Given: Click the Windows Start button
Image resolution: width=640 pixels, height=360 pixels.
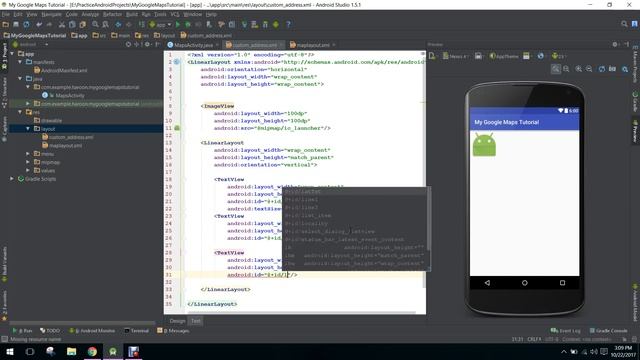Looking at the screenshot, I should click(x=9, y=351).
